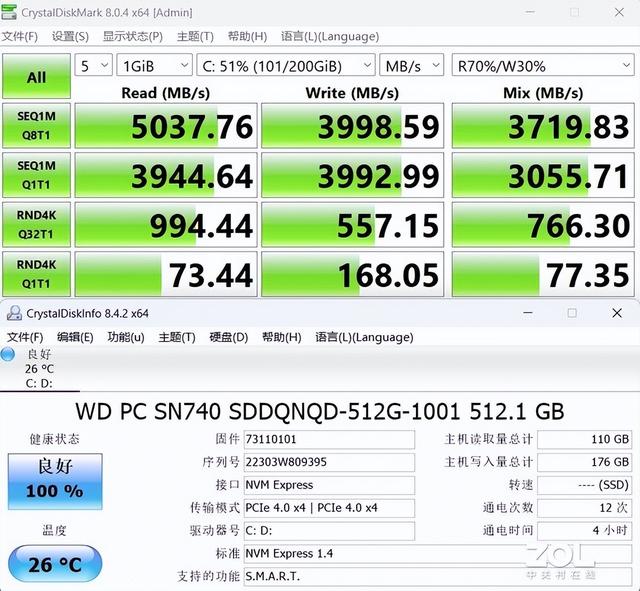The height and width of the screenshot is (591, 640).
Task: Click the interface field NVM Express
Action: click(329, 485)
